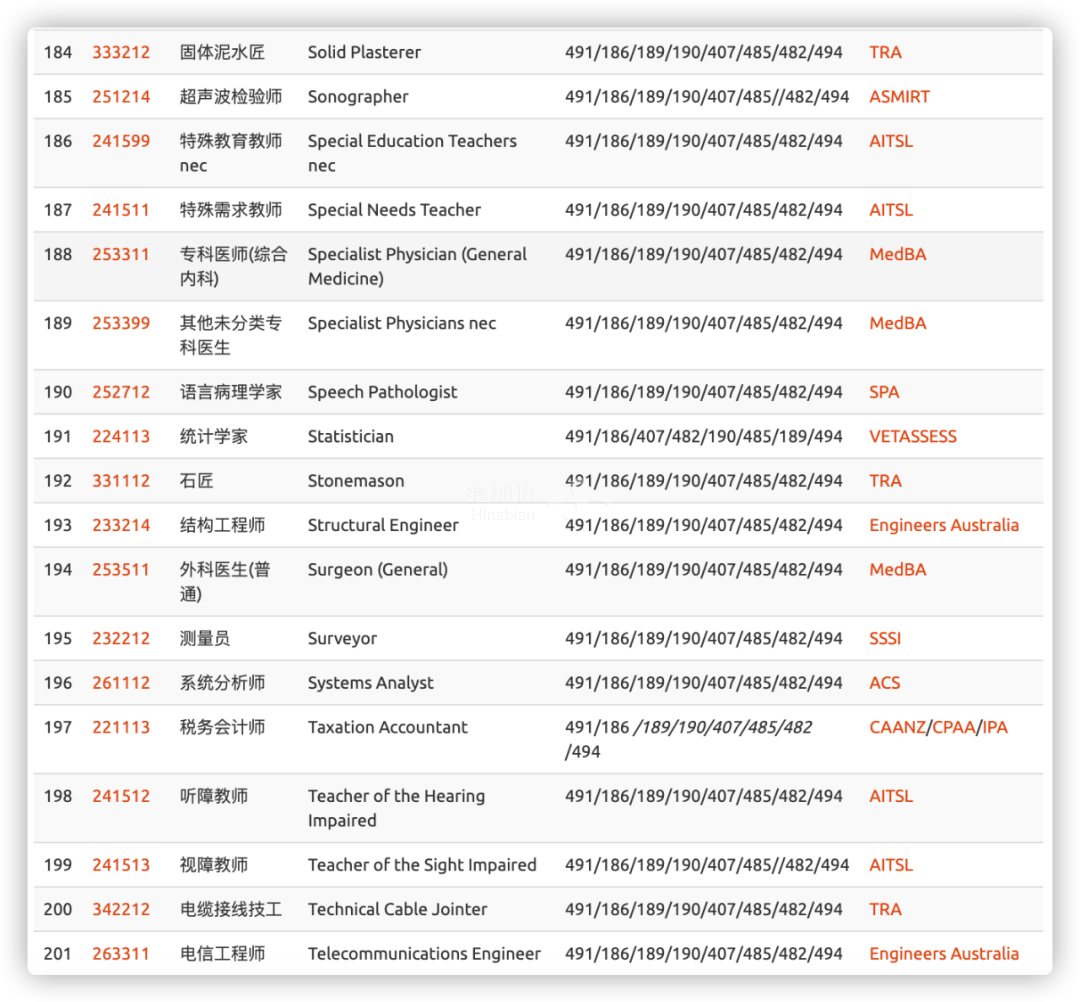Open occupation code 333212 link
Screen dimensions: 1080x1002
click(x=121, y=52)
